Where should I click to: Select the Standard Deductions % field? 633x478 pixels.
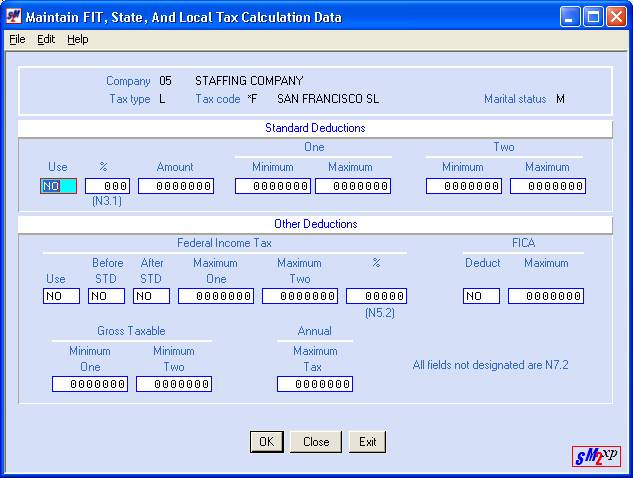pyautogui.click(x=107, y=186)
